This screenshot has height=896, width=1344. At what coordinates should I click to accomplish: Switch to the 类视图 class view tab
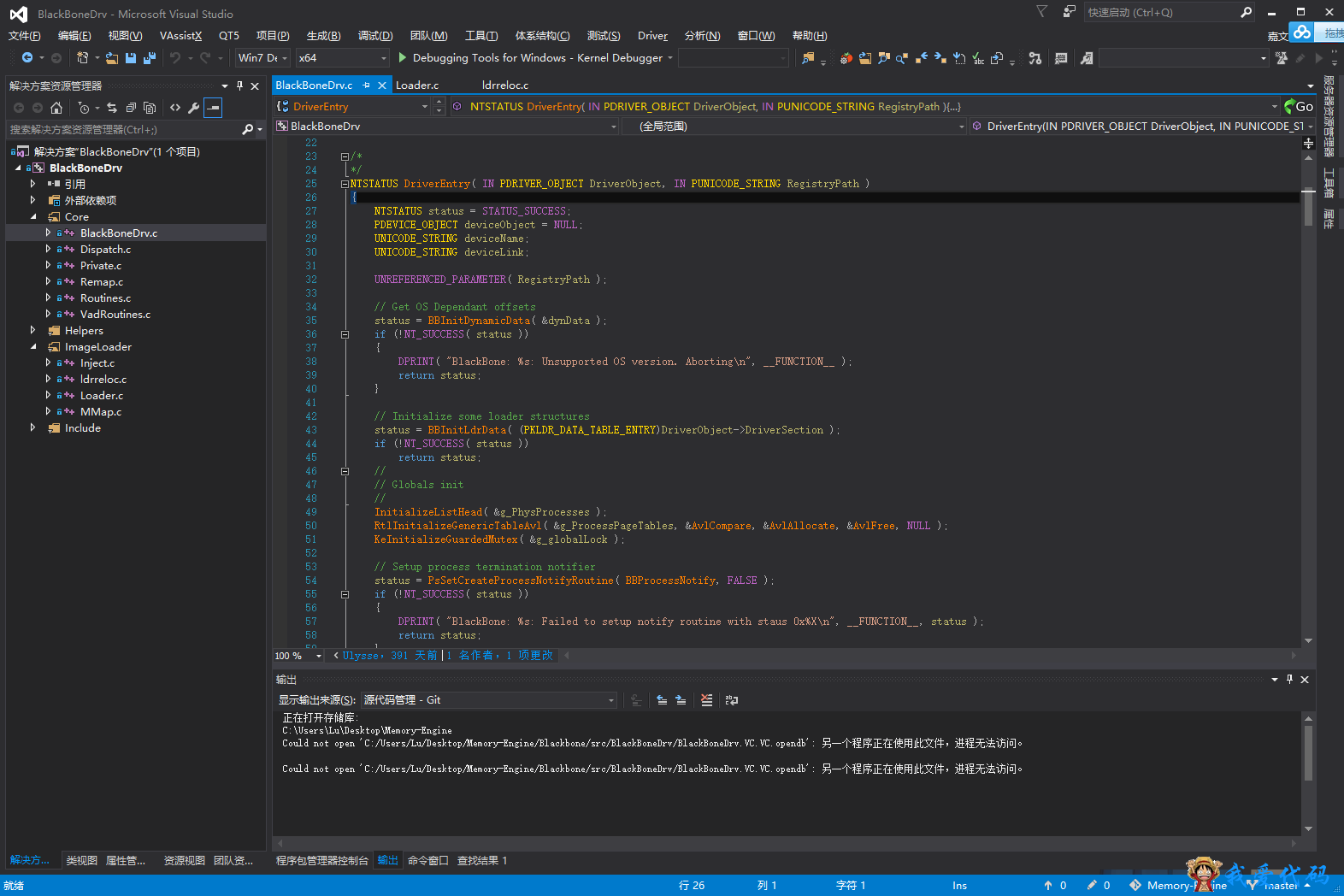pos(82,861)
